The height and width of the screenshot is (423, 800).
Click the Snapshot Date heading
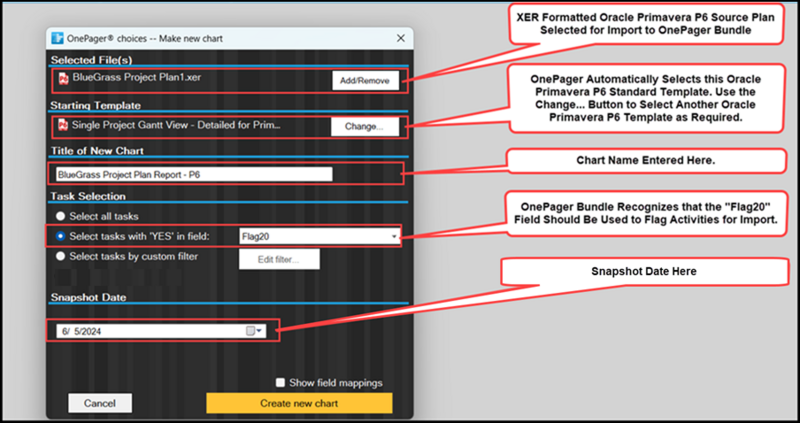pos(88,297)
